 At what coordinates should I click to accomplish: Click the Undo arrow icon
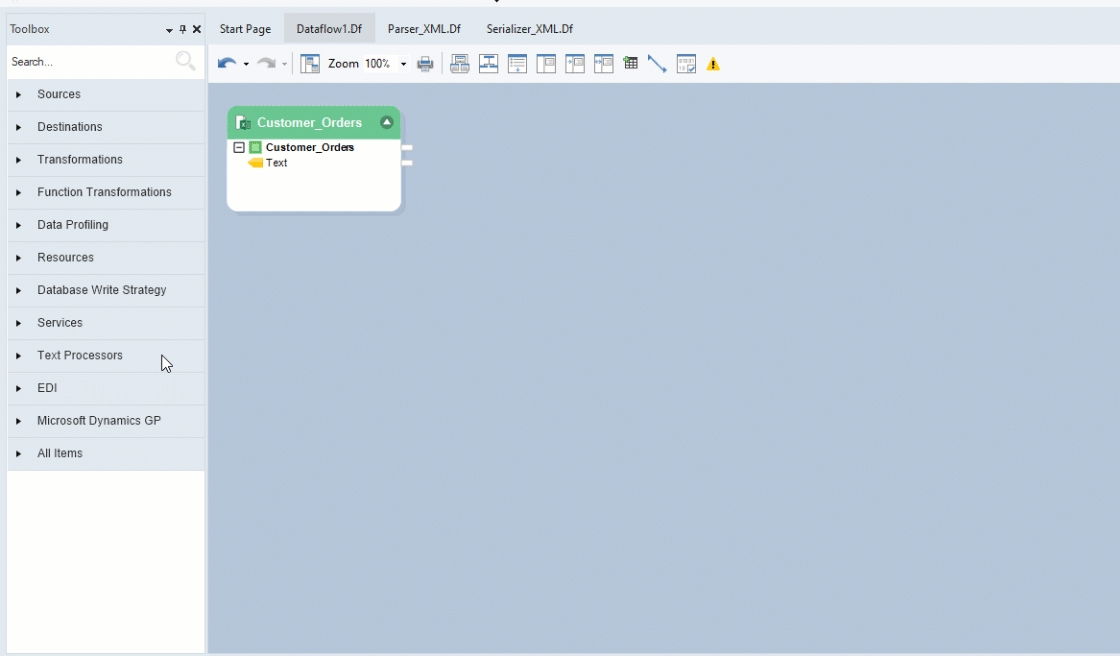coord(227,64)
